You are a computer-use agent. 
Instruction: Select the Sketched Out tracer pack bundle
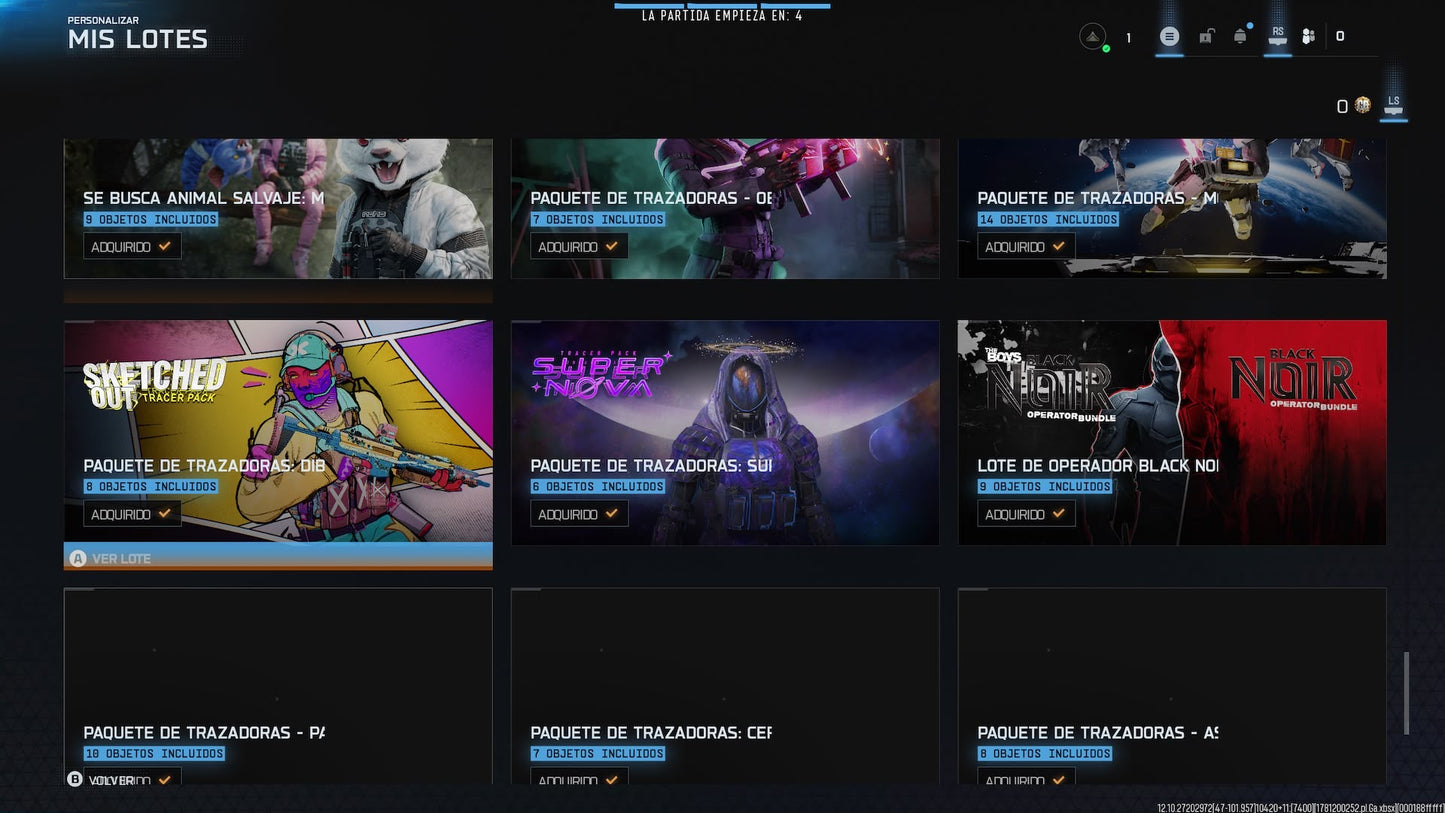point(278,432)
